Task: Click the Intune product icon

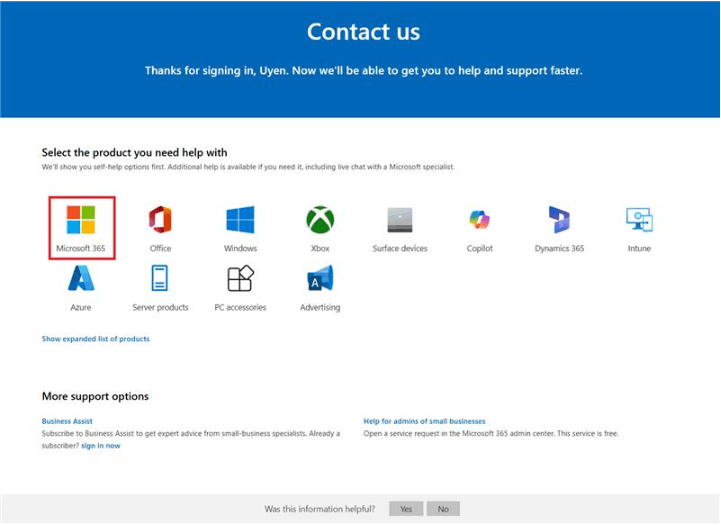Action: click(639, 219)
